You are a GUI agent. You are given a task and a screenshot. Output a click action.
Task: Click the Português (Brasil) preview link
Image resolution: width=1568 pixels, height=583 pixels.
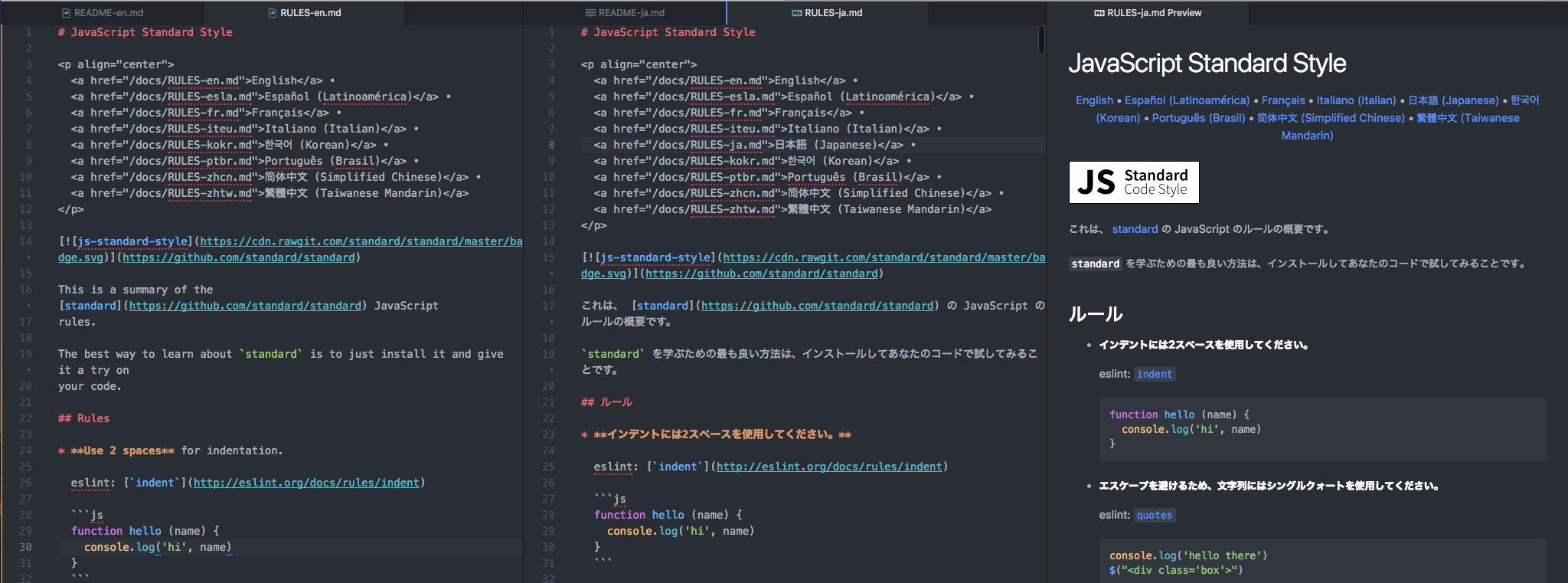coord(1198,118)
